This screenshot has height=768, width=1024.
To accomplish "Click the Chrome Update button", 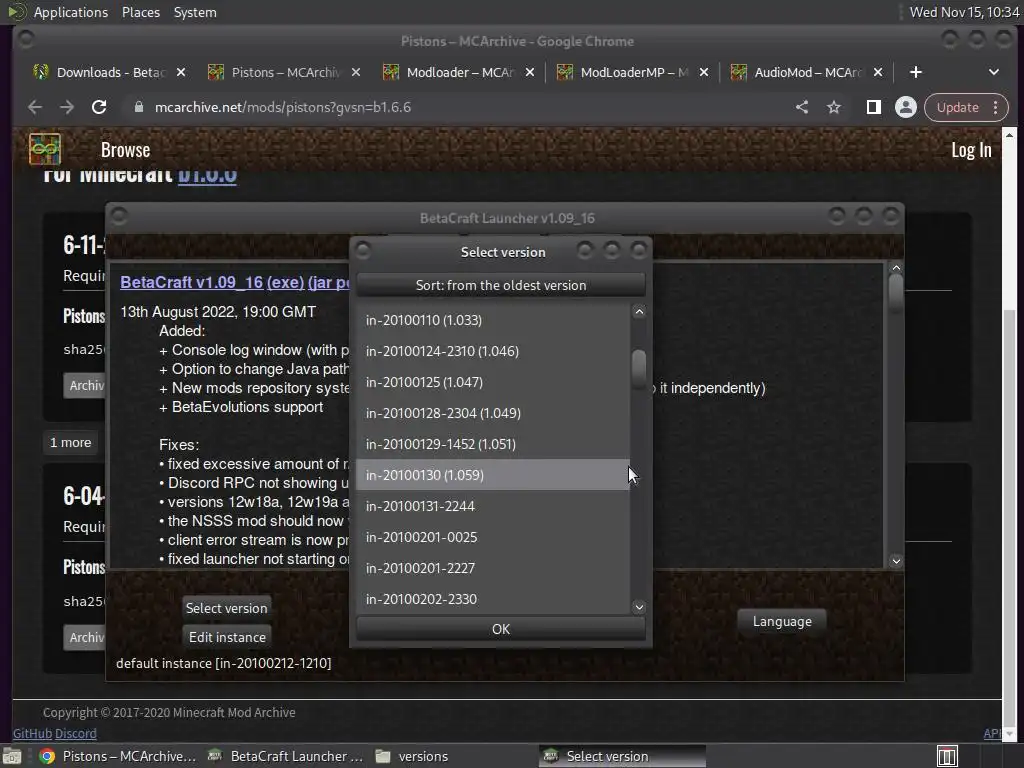I will 957,107.
